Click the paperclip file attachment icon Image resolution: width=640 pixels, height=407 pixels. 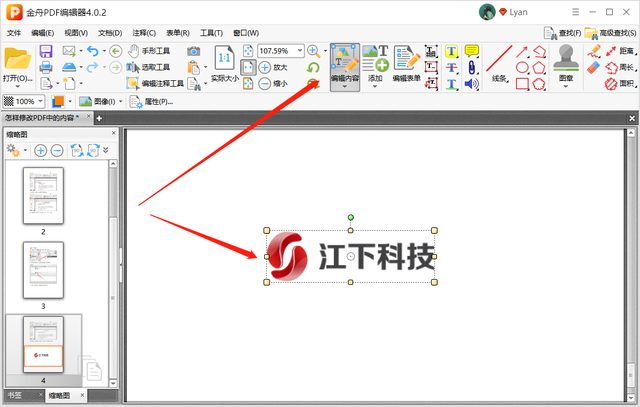[x=471, y=67]
